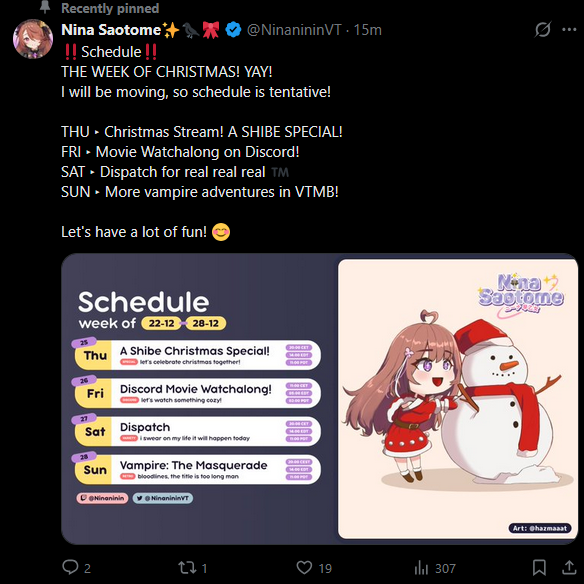View post analytics bar chart icon
The image size is (584, 584).
421,568
